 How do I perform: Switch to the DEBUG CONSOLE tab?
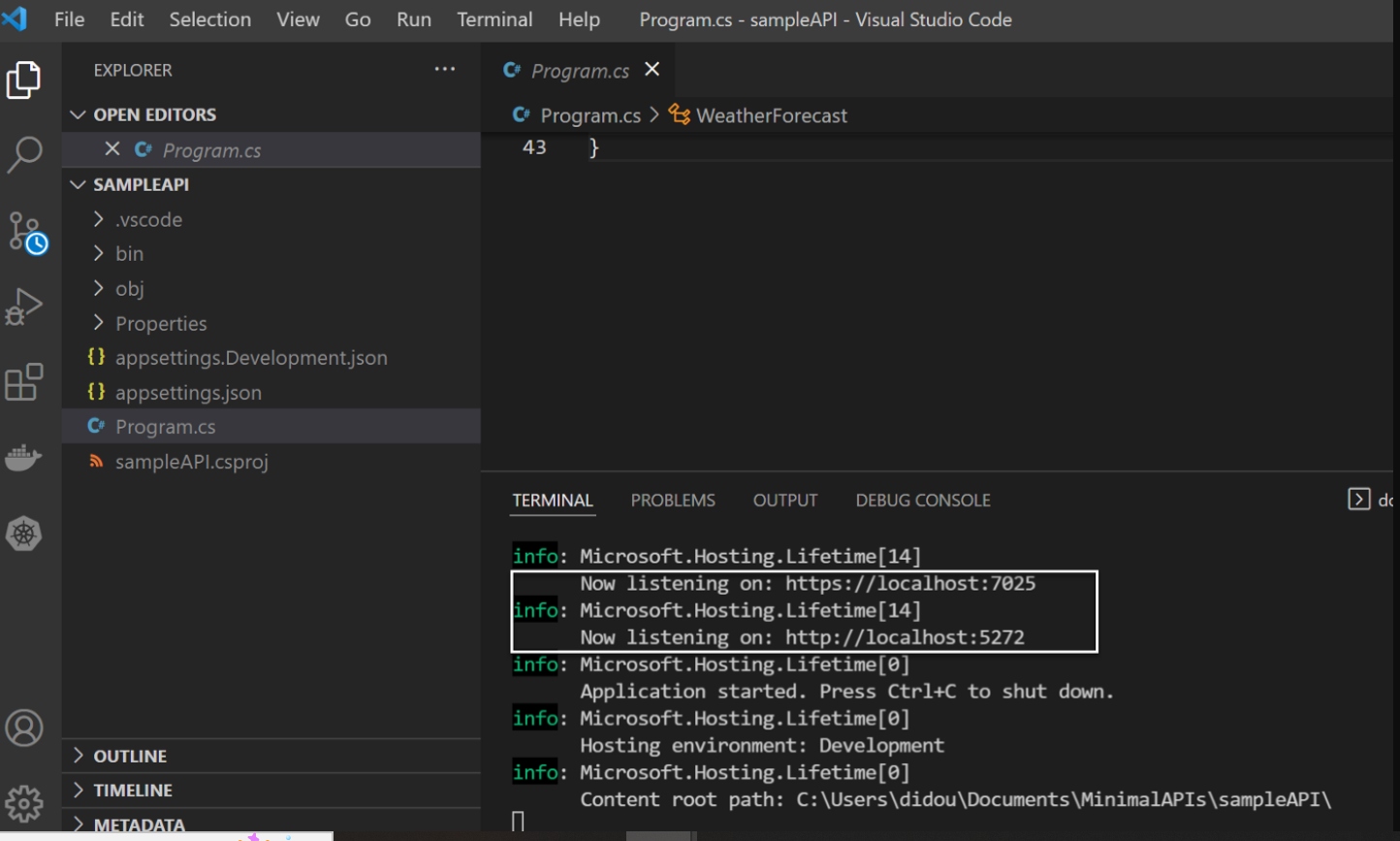[x=922, y=501]
